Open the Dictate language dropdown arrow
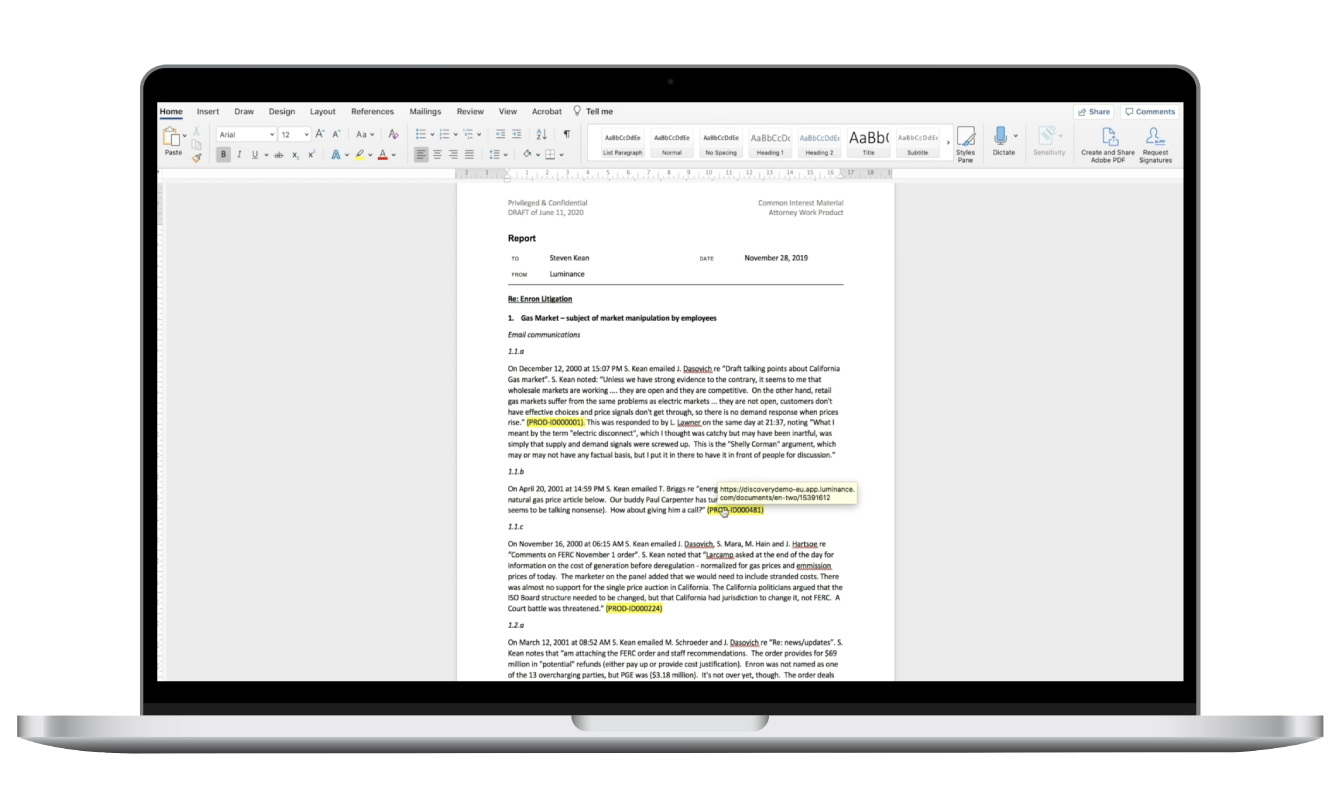1341x810 pixels. (1016, 136)
